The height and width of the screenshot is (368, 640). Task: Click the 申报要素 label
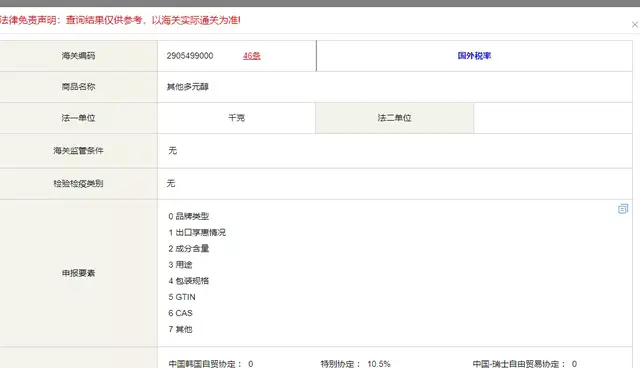78,273
